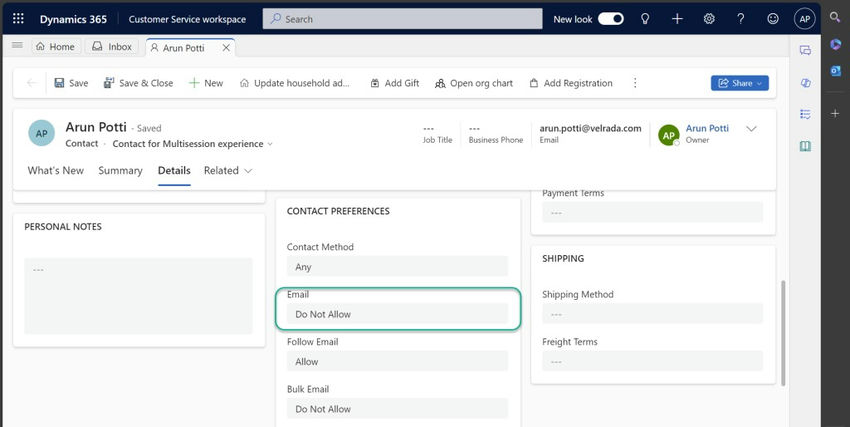Open the Follow Email Allow field

[x=397, y=361]
